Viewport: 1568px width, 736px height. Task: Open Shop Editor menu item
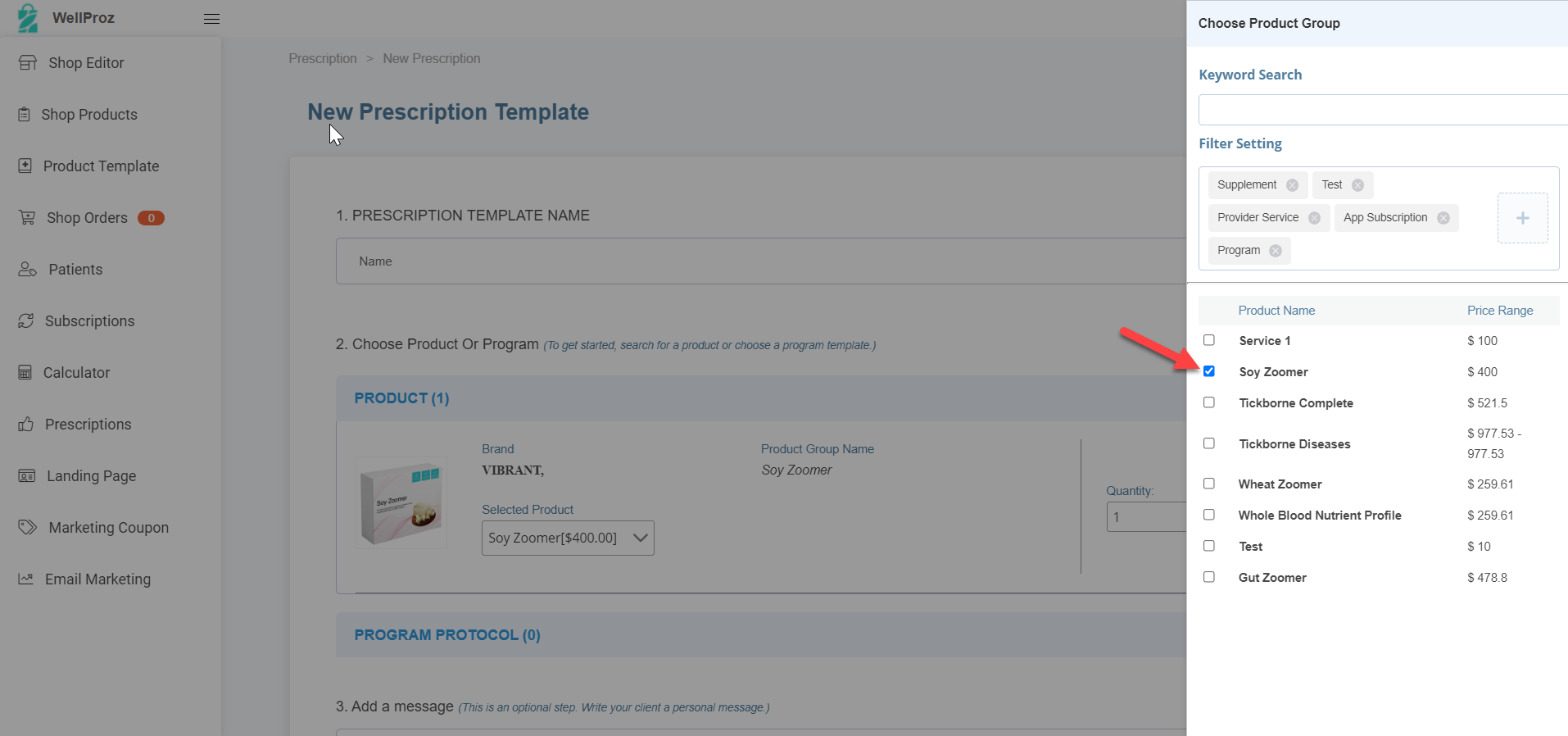[x=86, y=63]
